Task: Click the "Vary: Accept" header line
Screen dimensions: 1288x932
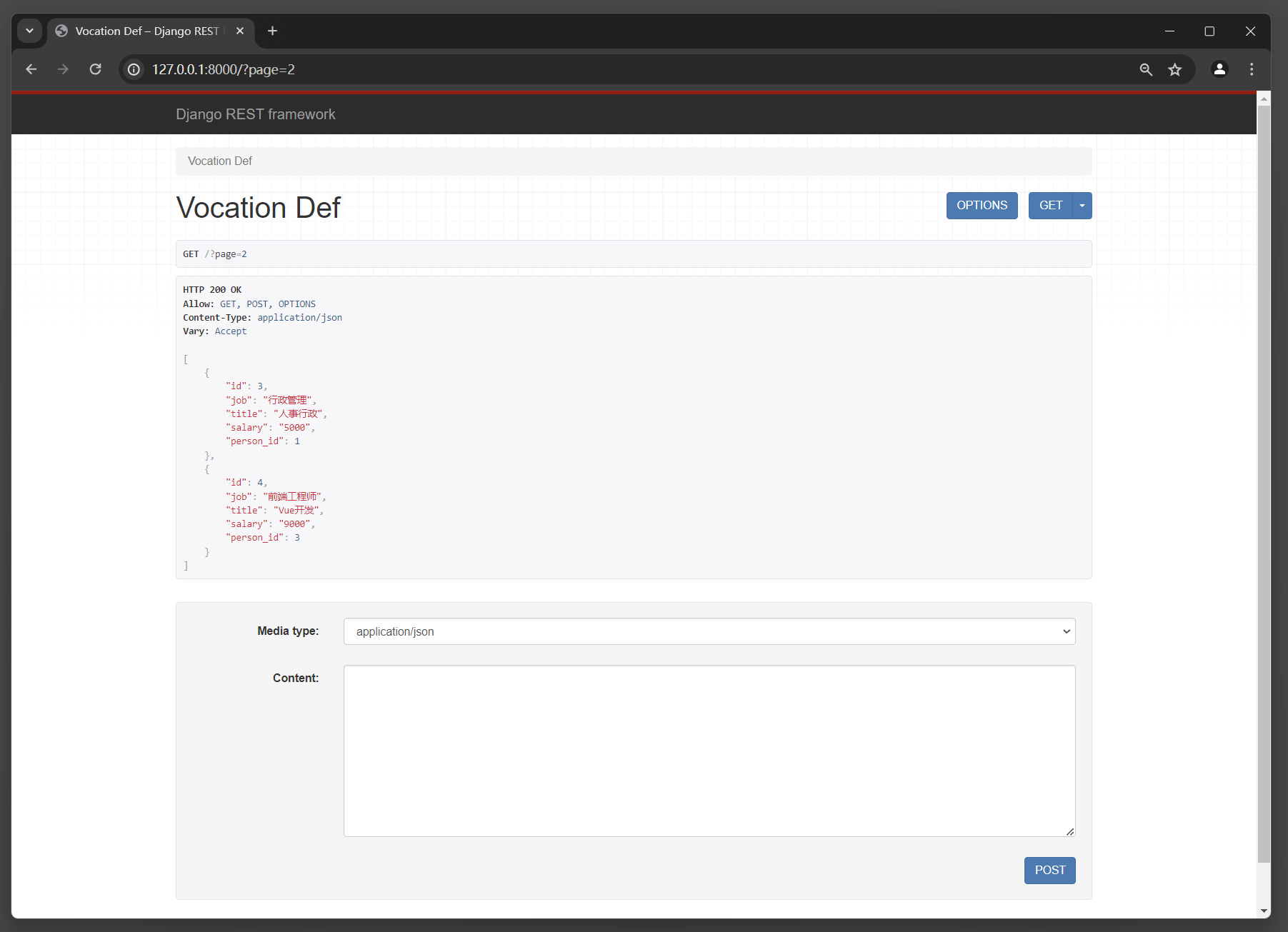Action: (214, 331)
